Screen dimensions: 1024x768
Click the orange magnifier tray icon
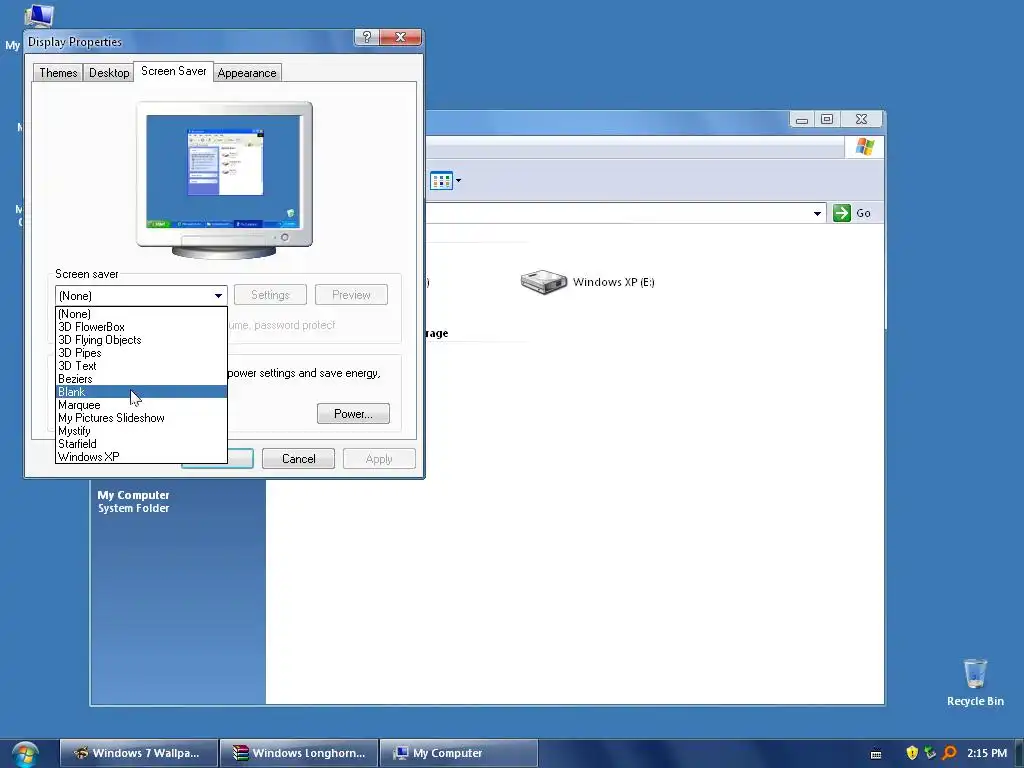tap(950, 753)
